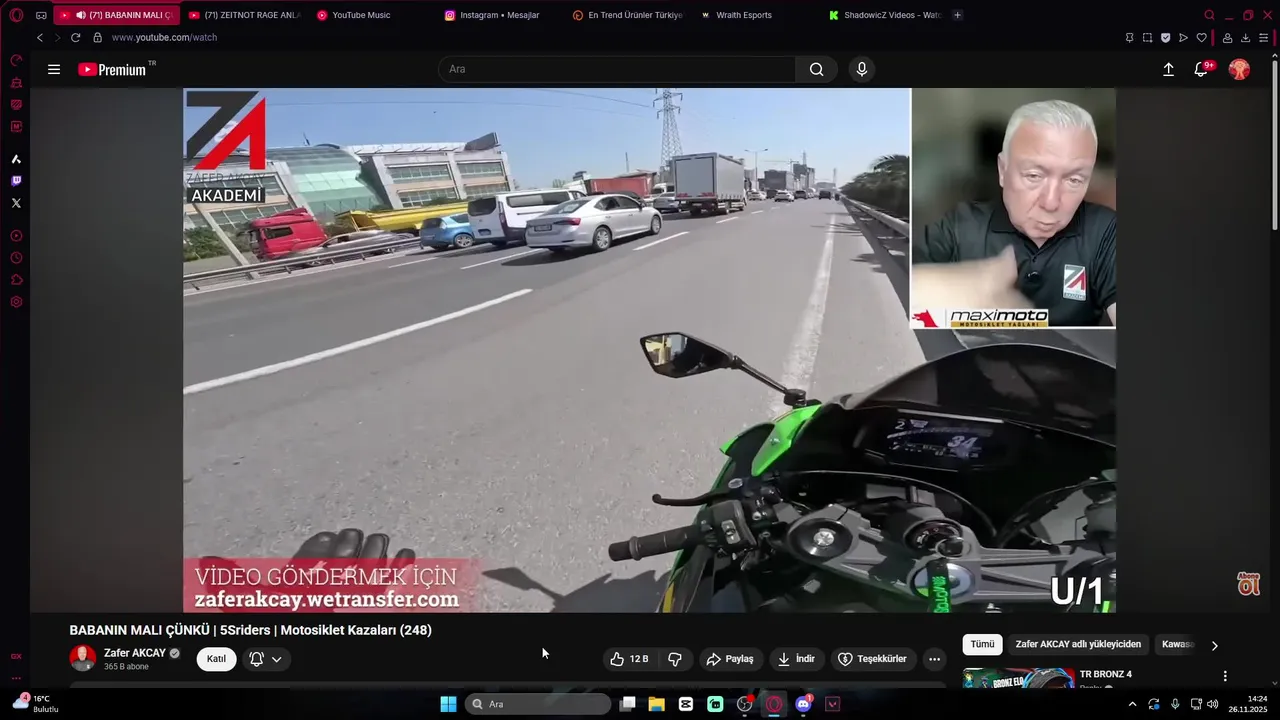Show hidden system tray icons chevron
This screenshot has width=1280, height=720.
coord(1132,704)
